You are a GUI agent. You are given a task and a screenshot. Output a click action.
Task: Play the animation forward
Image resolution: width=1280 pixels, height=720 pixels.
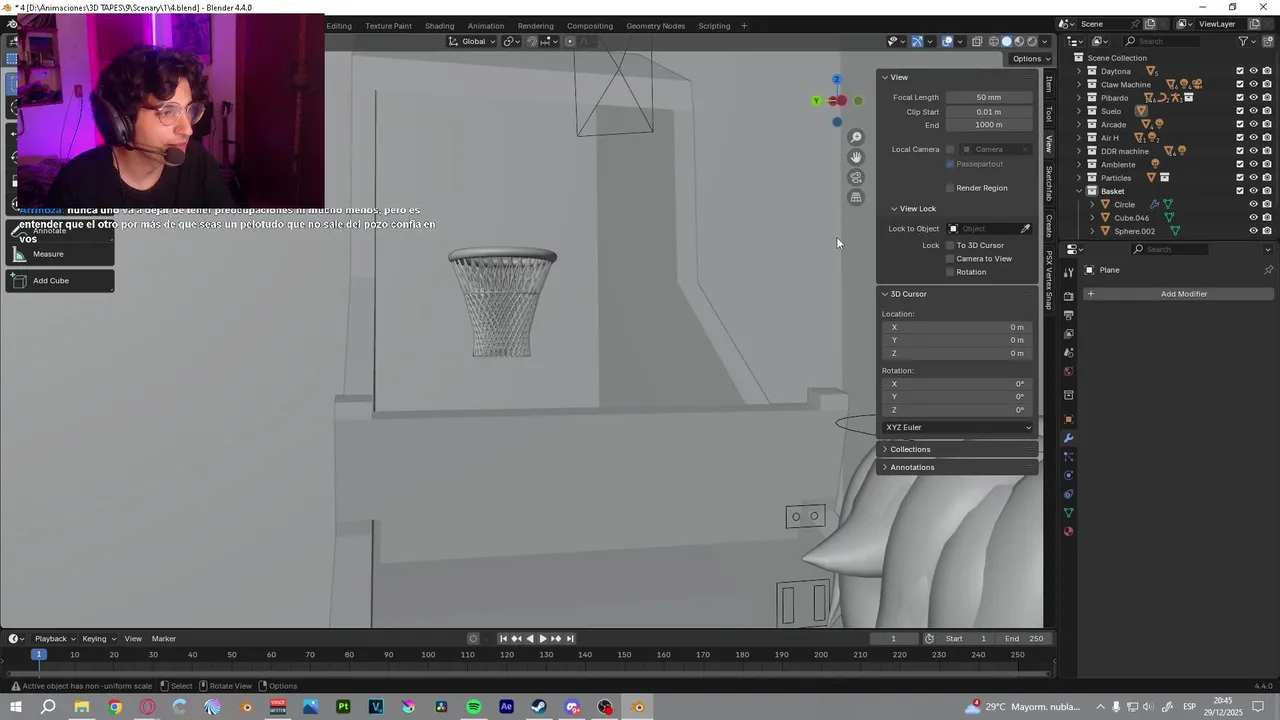point(543,639)
